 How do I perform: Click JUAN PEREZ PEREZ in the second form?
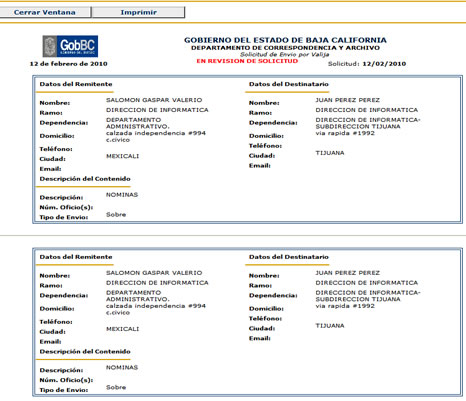point(348,273)
